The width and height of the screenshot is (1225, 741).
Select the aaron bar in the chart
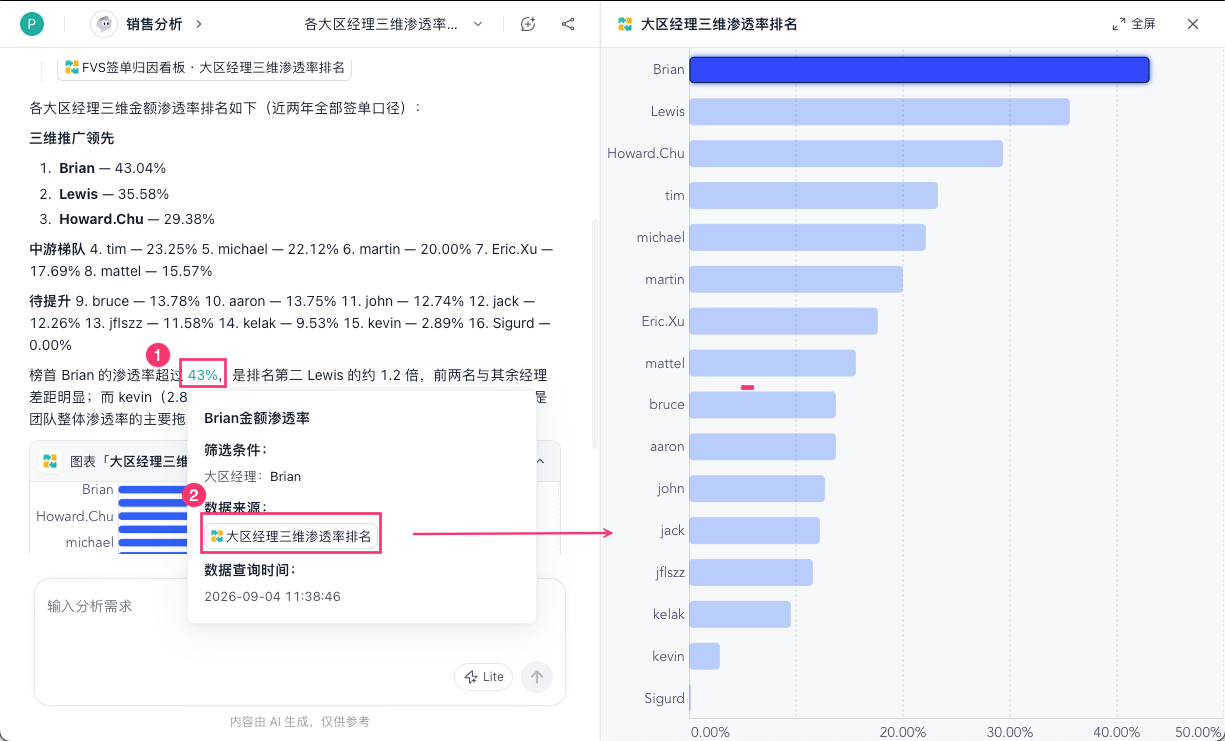click(x=763, y=447)
